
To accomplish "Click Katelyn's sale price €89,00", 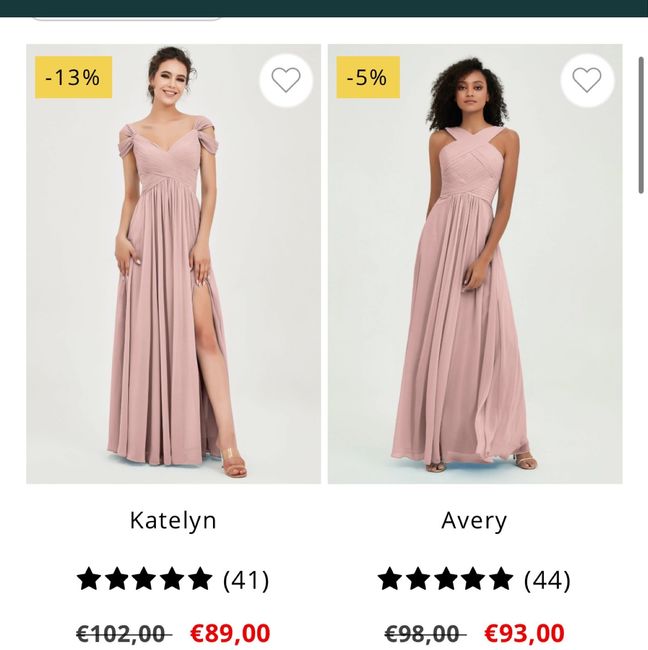I will coord(230,634).
